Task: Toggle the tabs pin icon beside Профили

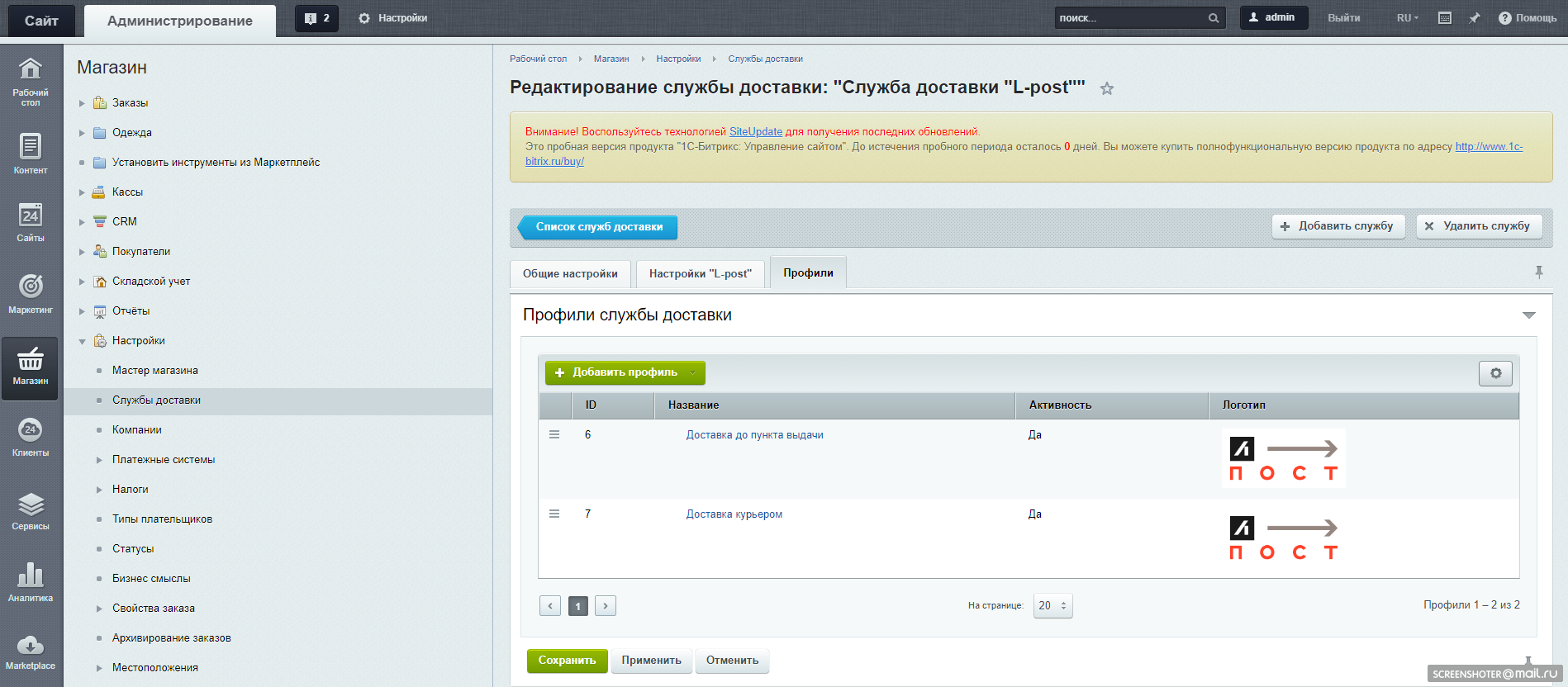Action: pos(1539,272)
